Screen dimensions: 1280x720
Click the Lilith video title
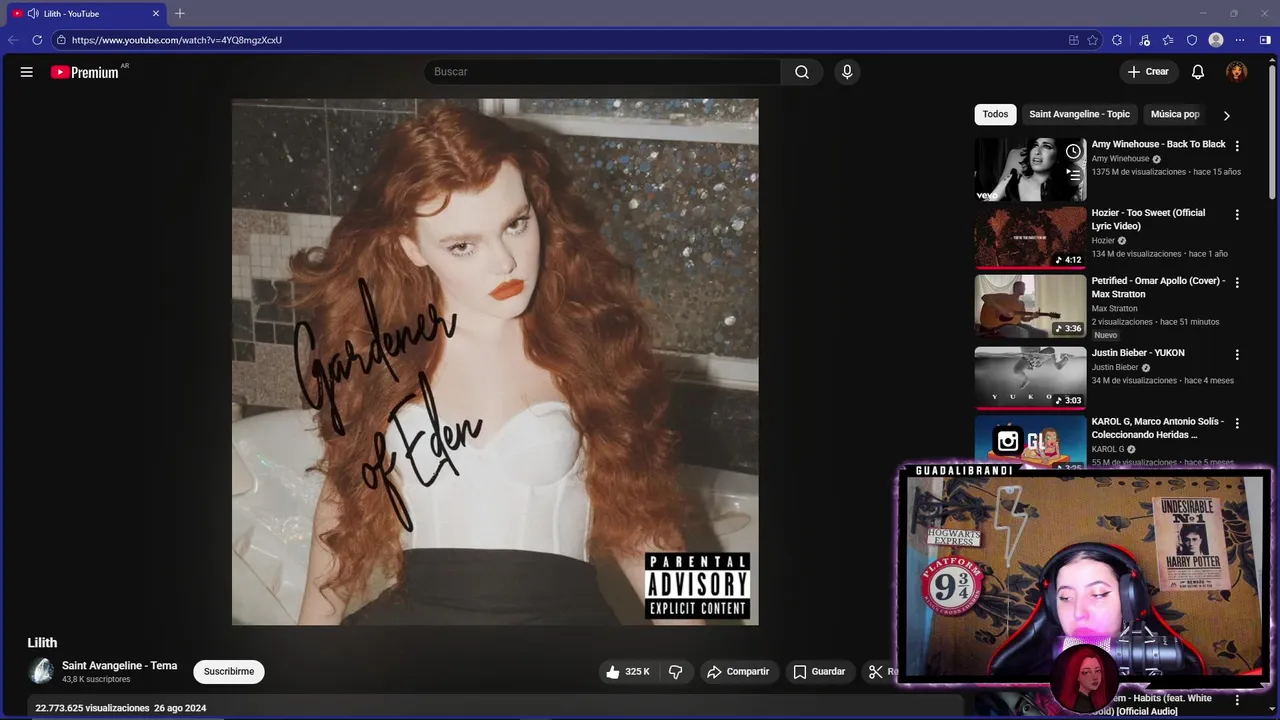42,643
